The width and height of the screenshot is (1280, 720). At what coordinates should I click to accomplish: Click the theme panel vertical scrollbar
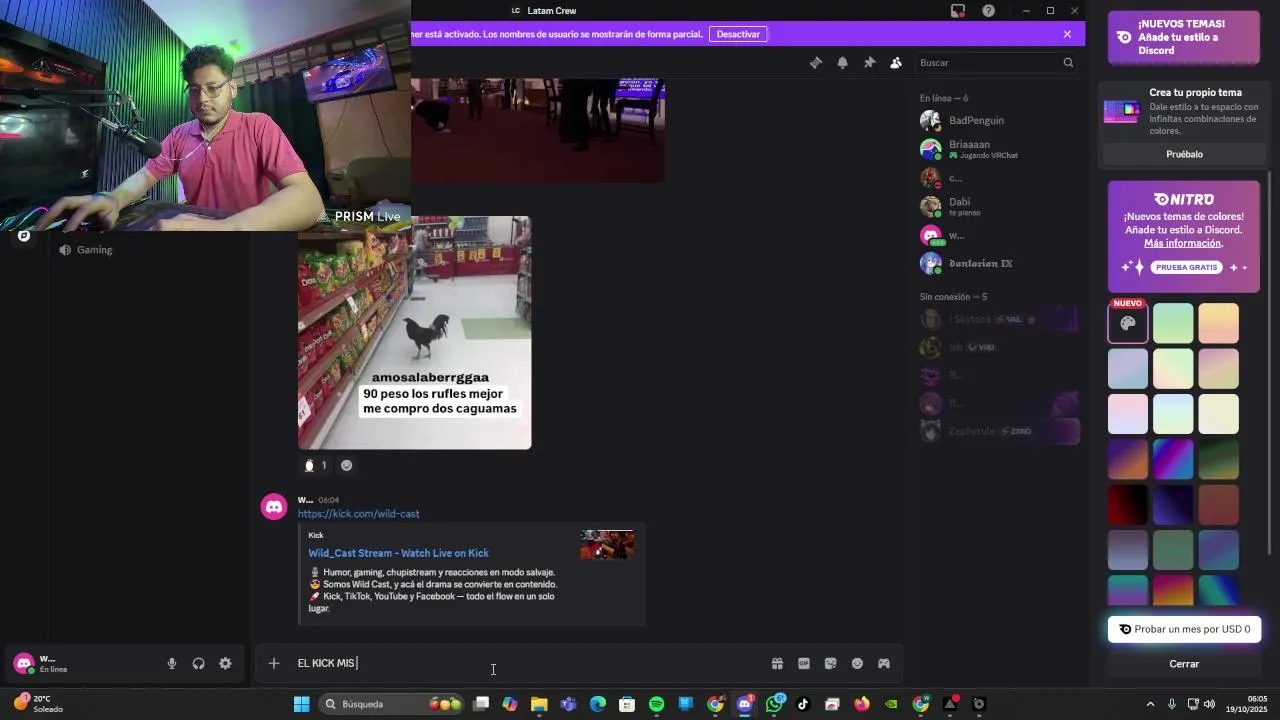[1270, 365]
